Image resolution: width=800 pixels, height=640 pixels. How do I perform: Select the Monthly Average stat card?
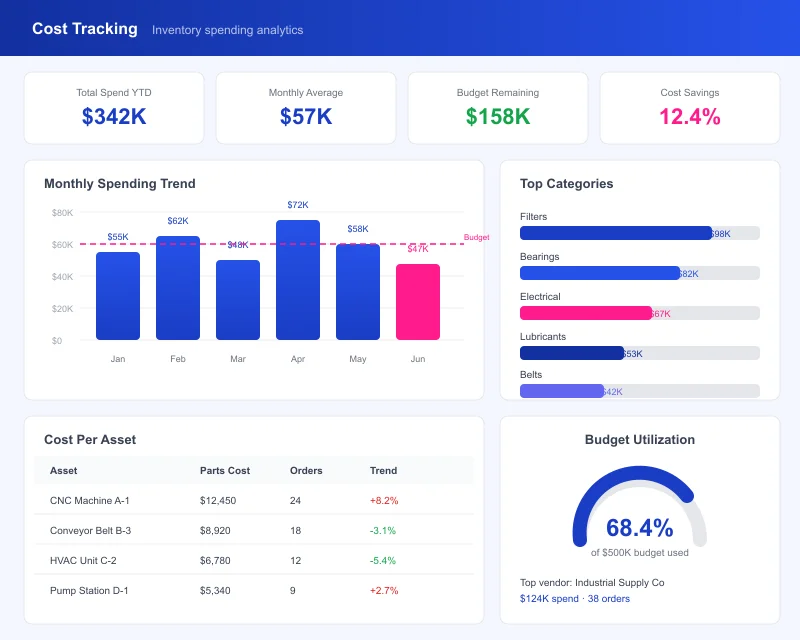coord(305,105)
